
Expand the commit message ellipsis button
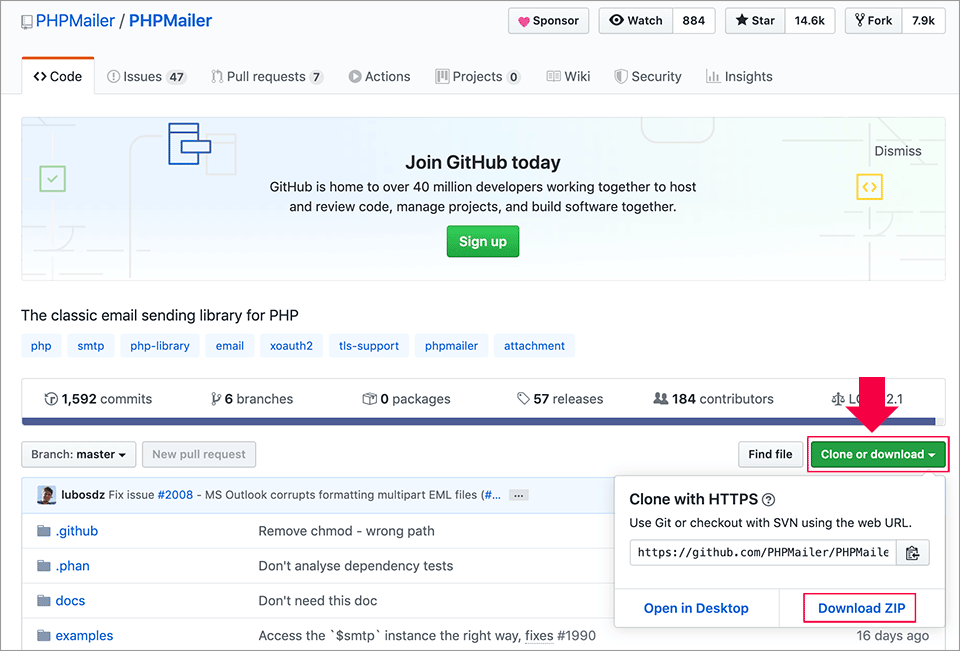click(518, 495)
